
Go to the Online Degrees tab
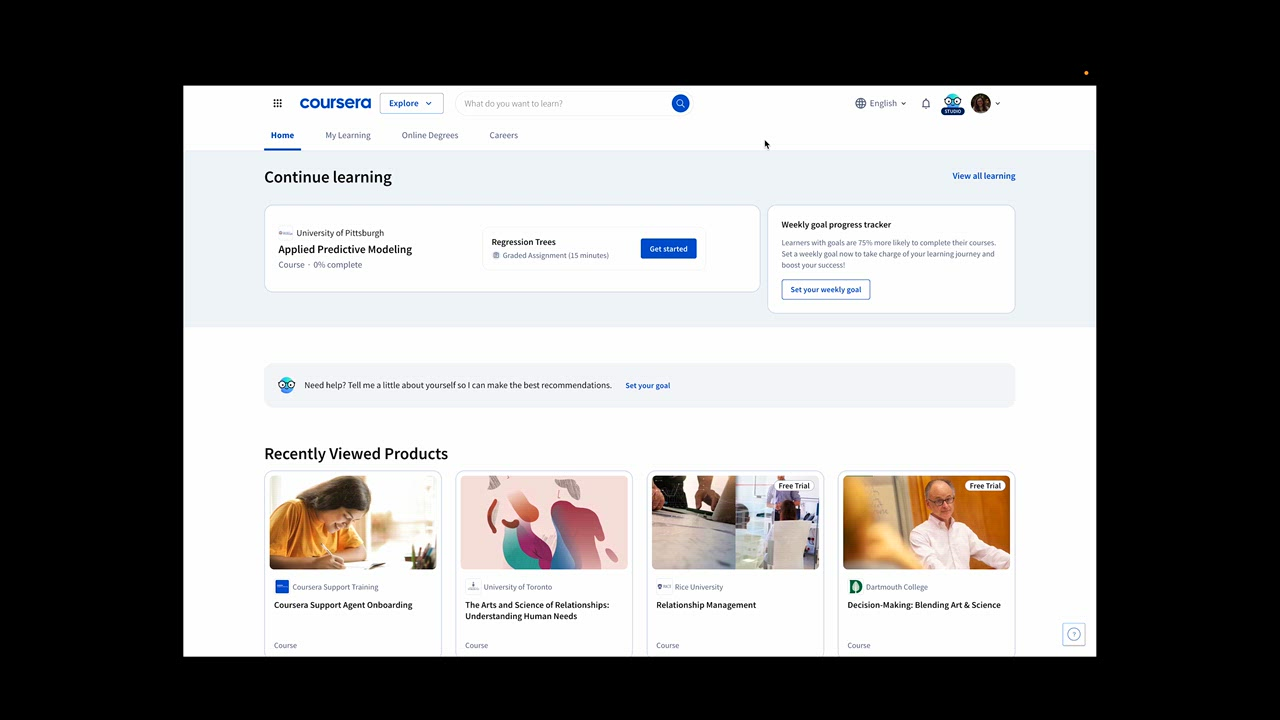pyautogui.click(x=430, y=135)
